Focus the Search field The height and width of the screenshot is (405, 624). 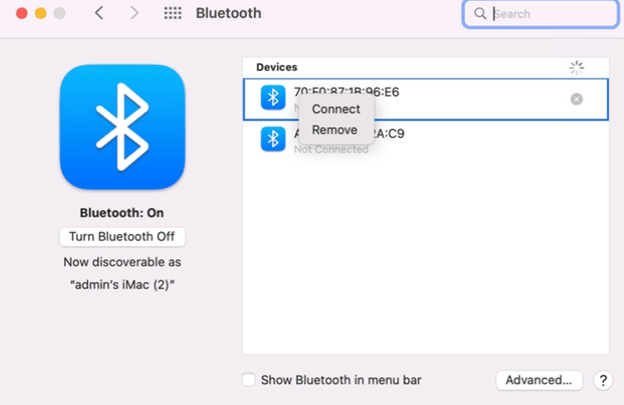(x=540, y=14)
